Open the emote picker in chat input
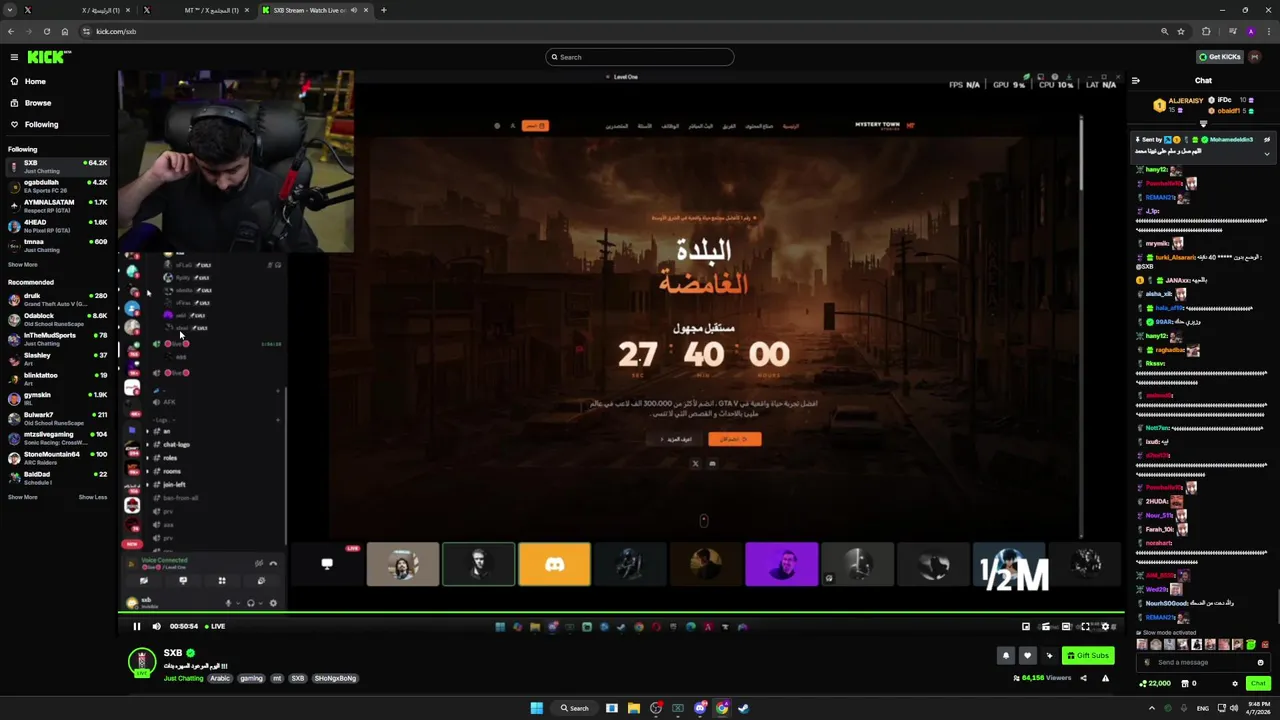Image resolution: width=1280 pixels, height=720 pixels. point(1260,662)
